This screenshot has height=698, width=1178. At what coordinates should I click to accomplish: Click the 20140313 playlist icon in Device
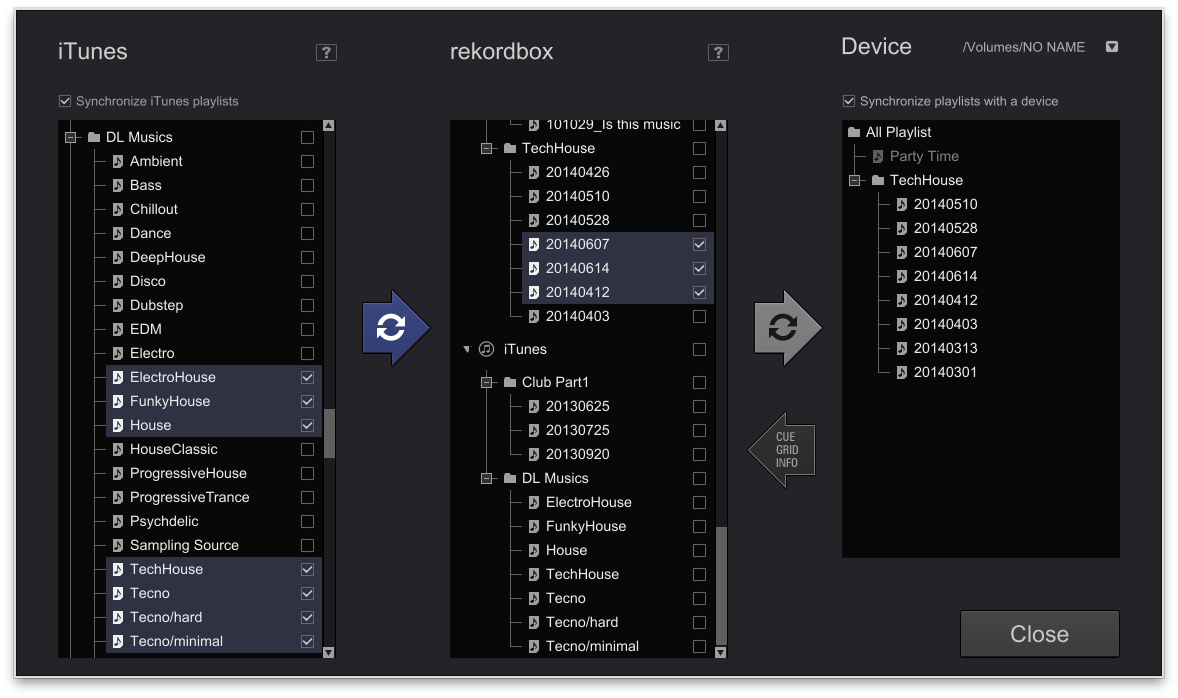click(x=902, y=349)
